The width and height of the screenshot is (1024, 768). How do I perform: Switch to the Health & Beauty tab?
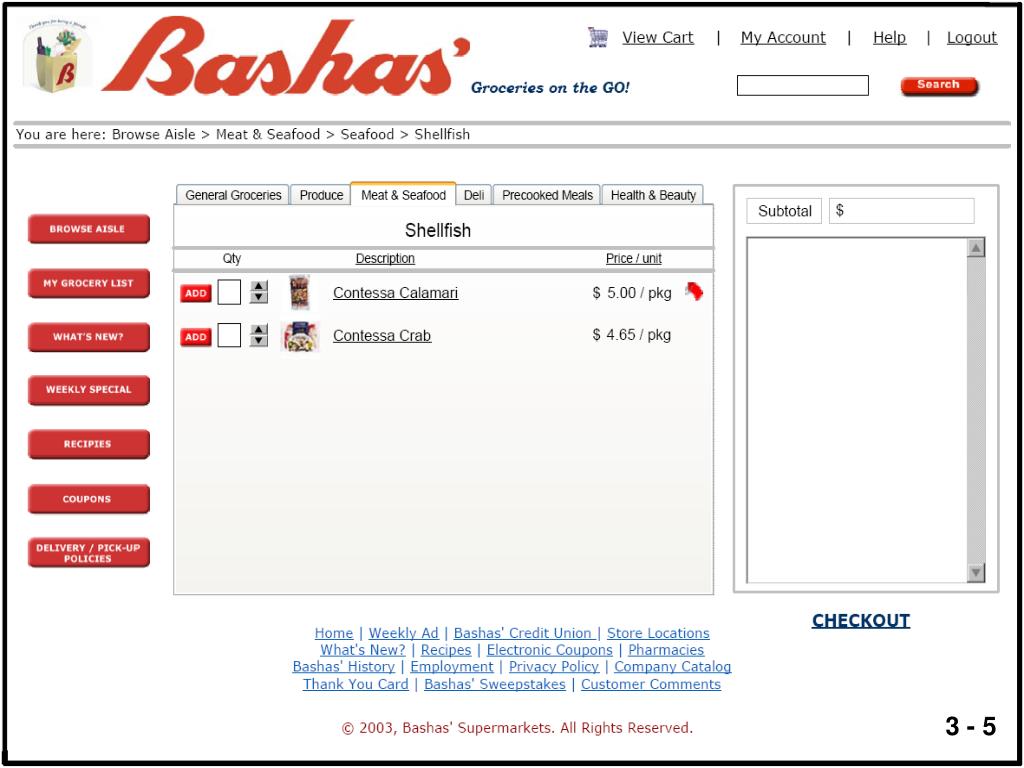[653, 195]
